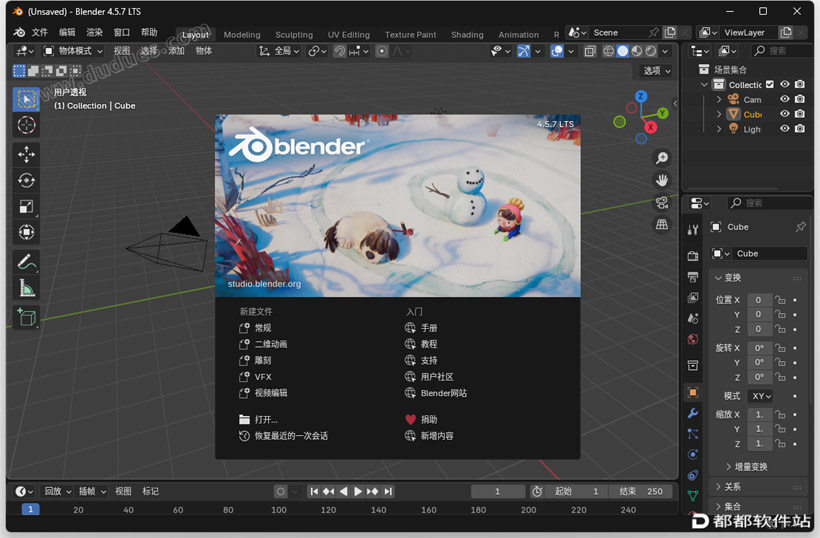This screenshot has height=538, width=820.
Task: Open the Render properties tab
Action: point(693,256)
